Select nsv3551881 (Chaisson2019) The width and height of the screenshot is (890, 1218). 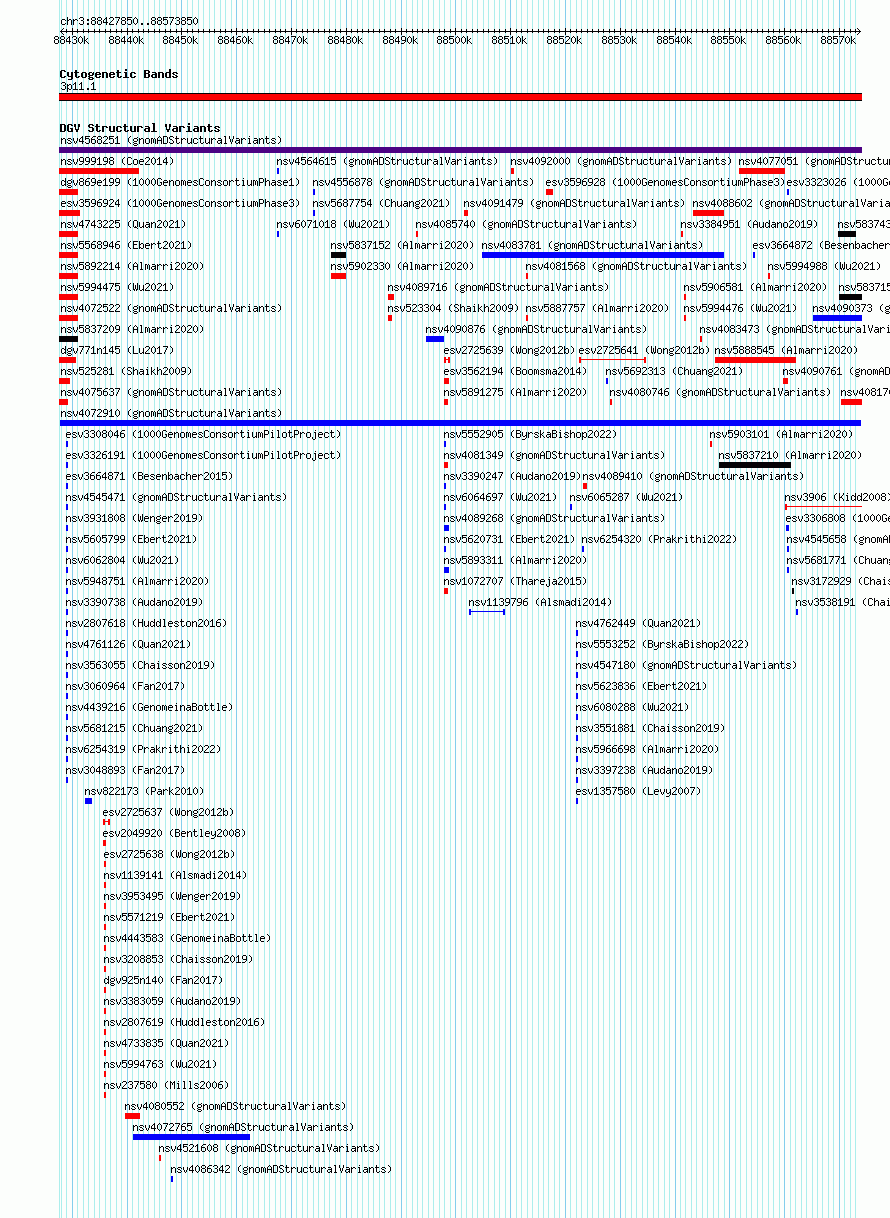click(651, 728)
